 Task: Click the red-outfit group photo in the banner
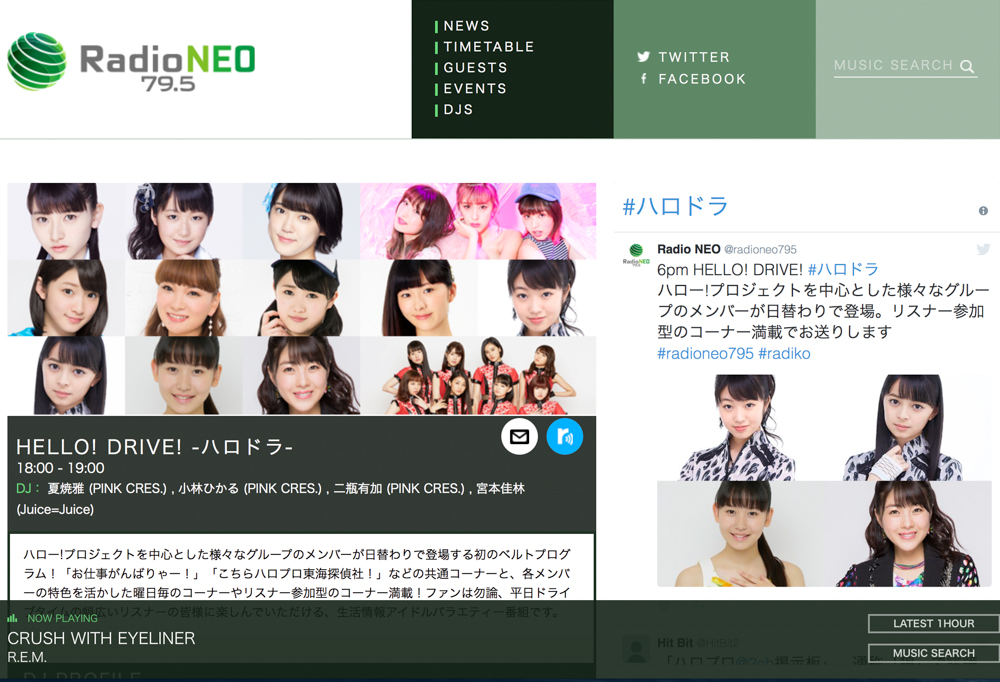[478, 376]
